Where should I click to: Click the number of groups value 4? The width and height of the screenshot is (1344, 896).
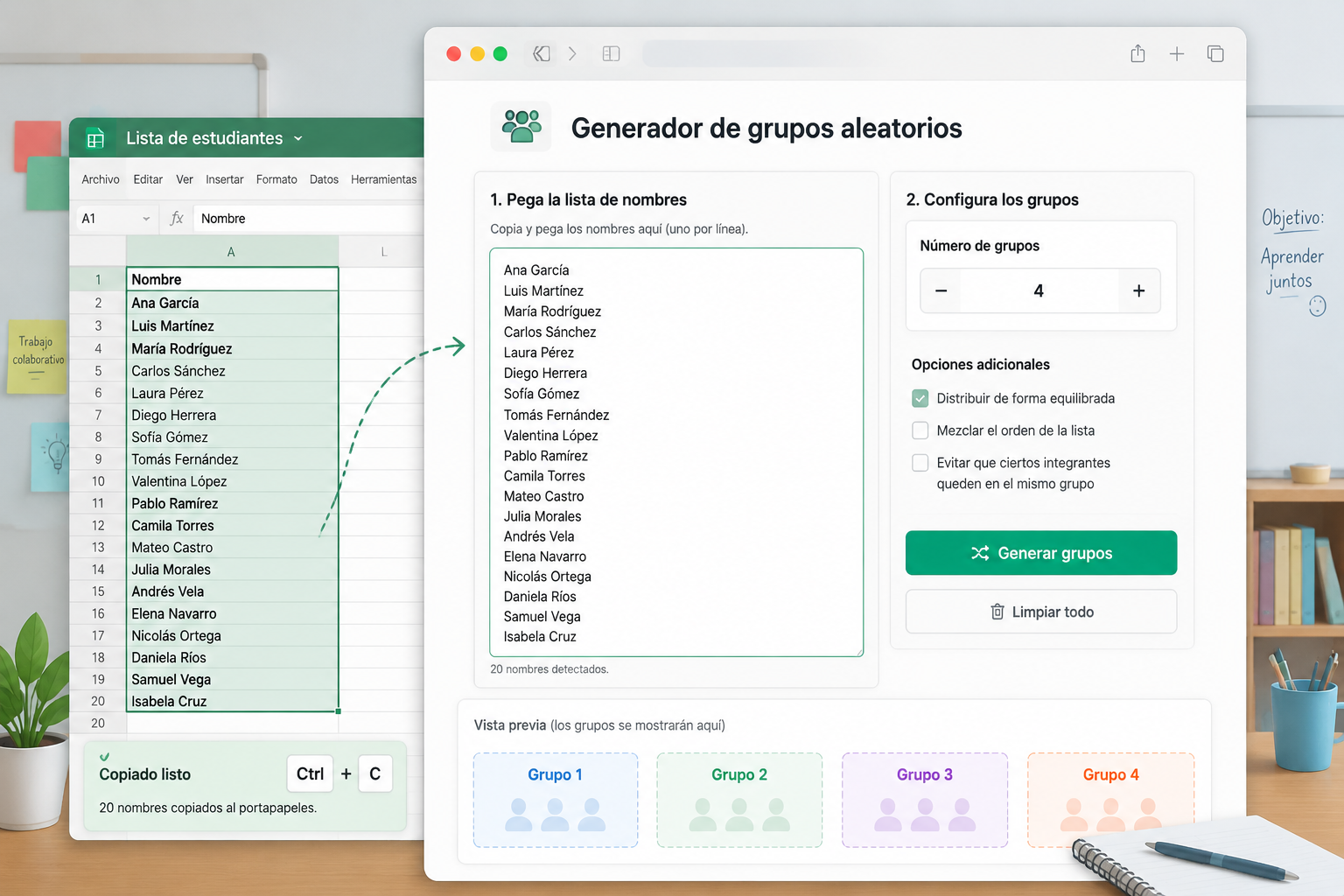click(x=1039, y=290)
